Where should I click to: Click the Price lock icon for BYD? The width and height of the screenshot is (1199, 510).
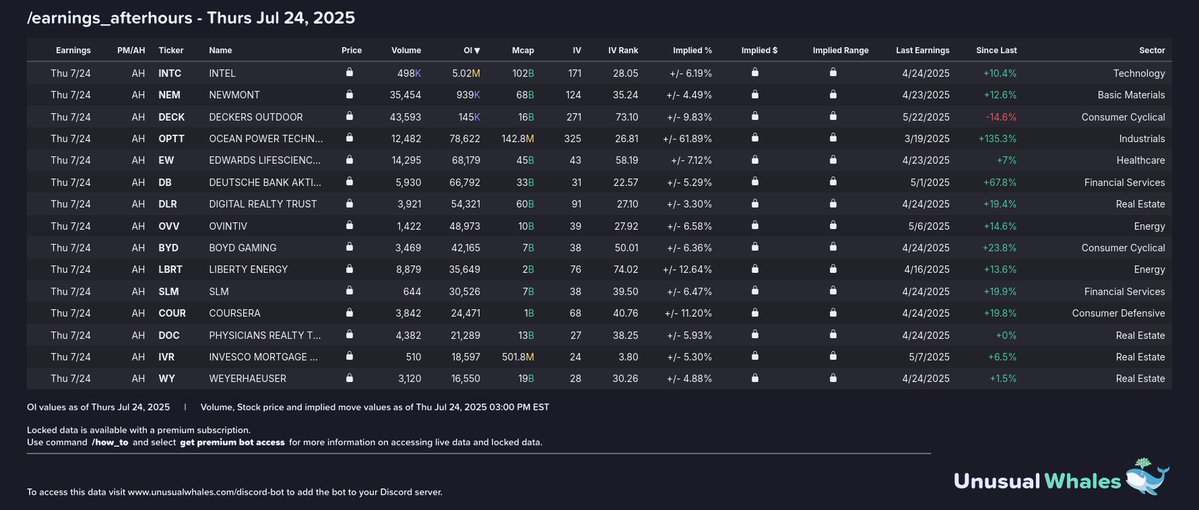(349, 247)
